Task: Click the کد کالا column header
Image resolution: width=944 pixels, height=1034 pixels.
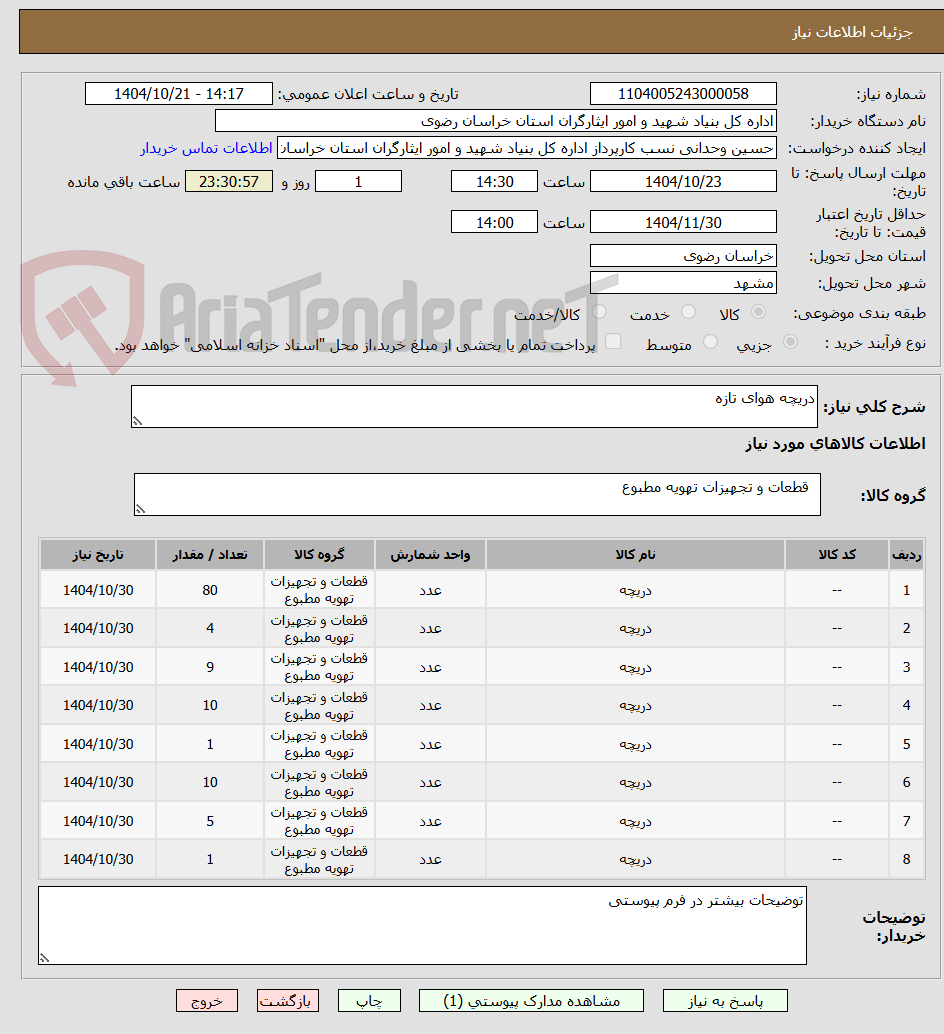Action: (x=837, y=555)
